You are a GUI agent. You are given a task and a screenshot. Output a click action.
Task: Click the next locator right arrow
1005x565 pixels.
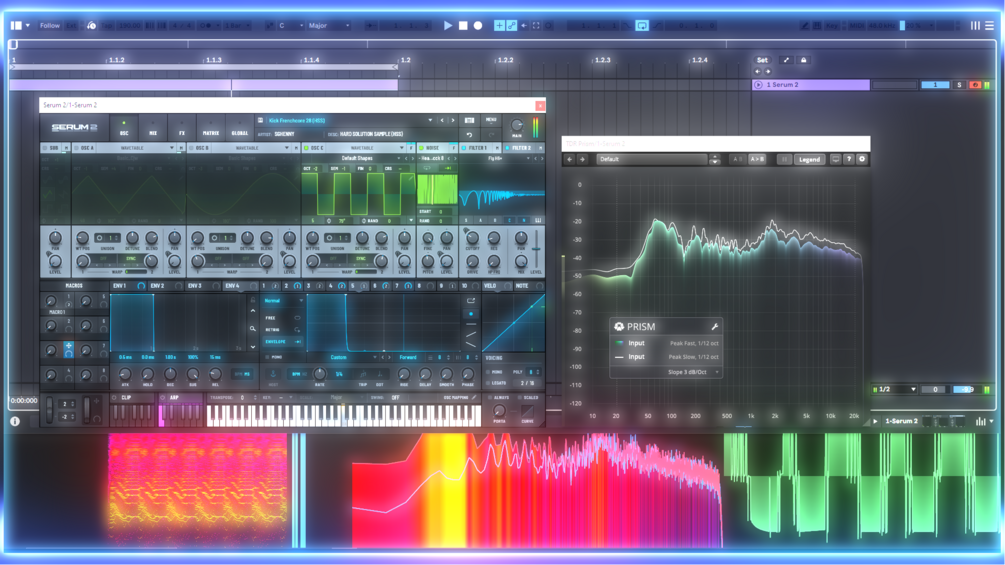767,71
